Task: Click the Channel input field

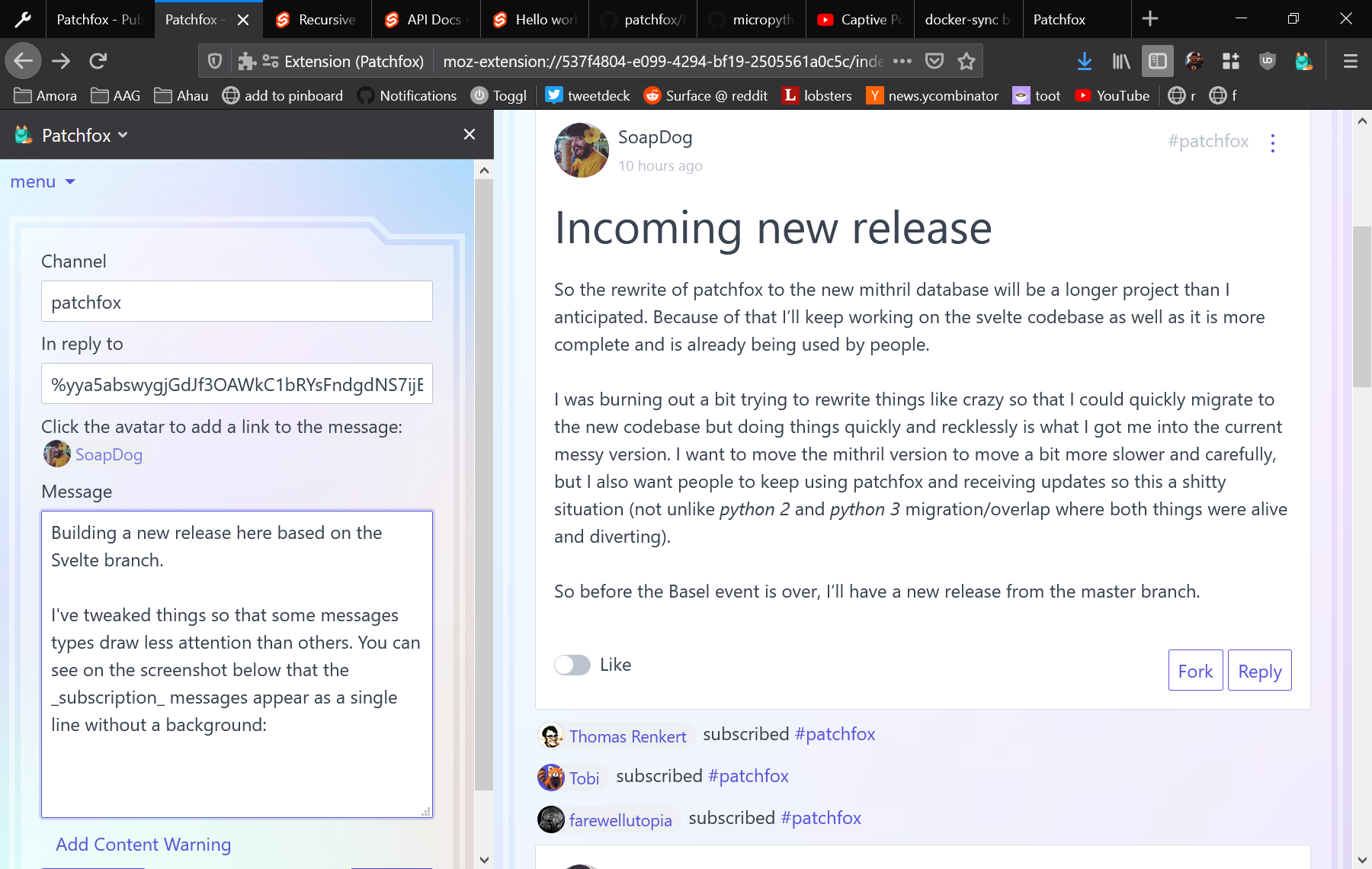Action: click(237, 301)
